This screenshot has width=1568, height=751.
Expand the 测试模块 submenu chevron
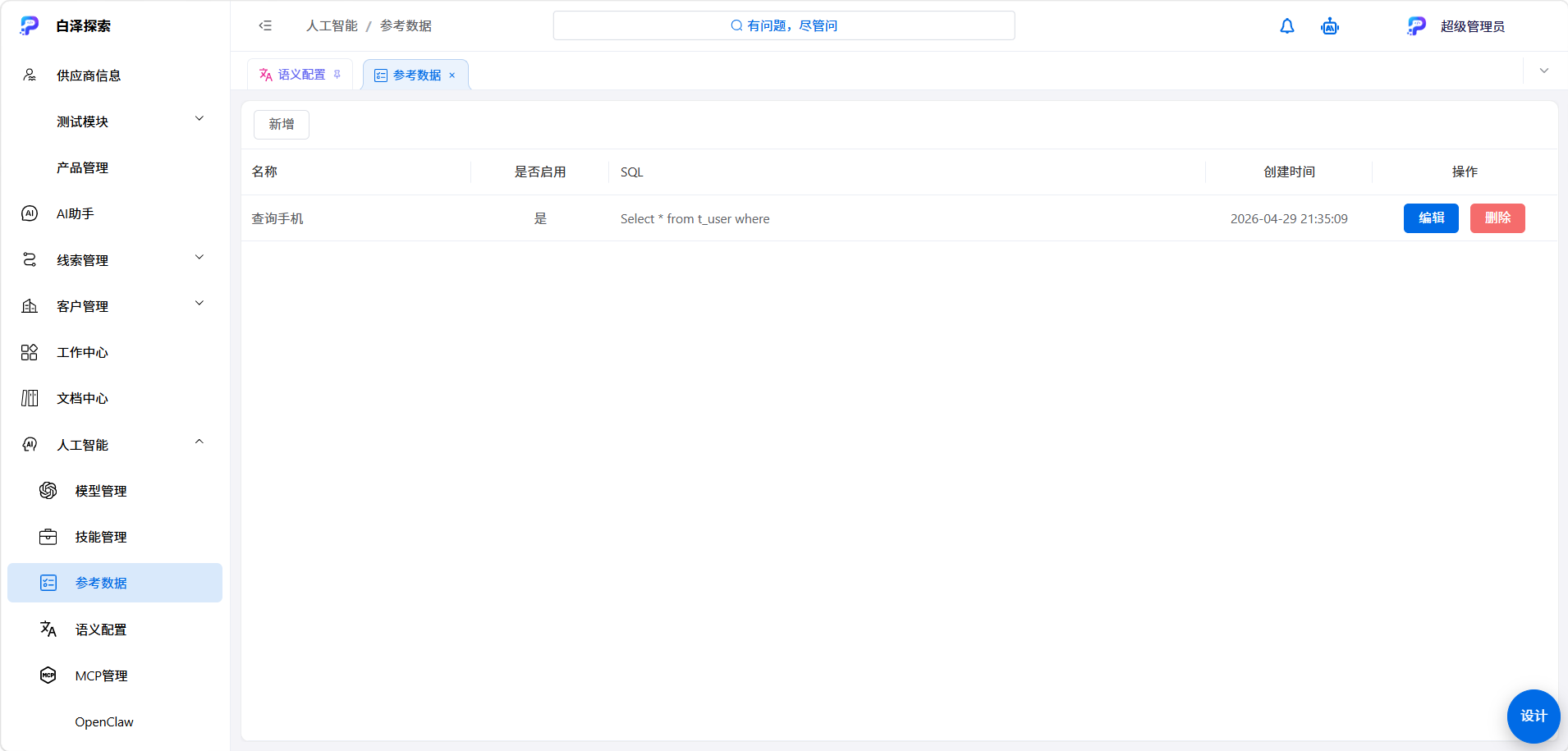(199, 119)
